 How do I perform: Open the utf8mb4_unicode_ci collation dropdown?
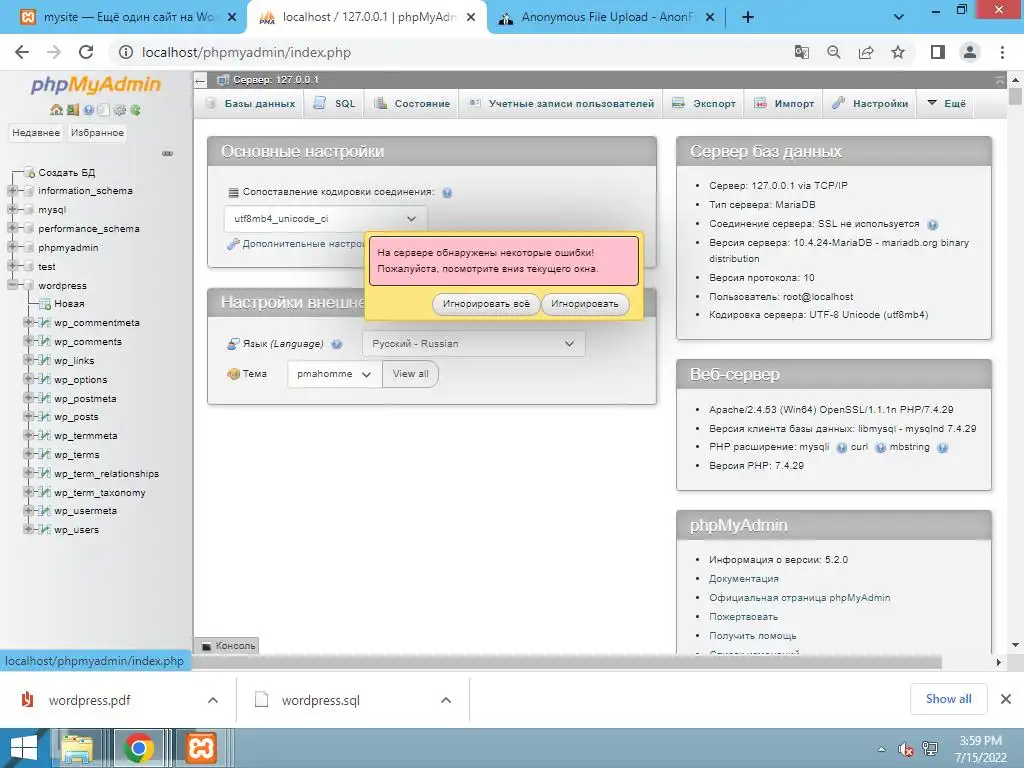pyautogui.click(x=326, y=219)
